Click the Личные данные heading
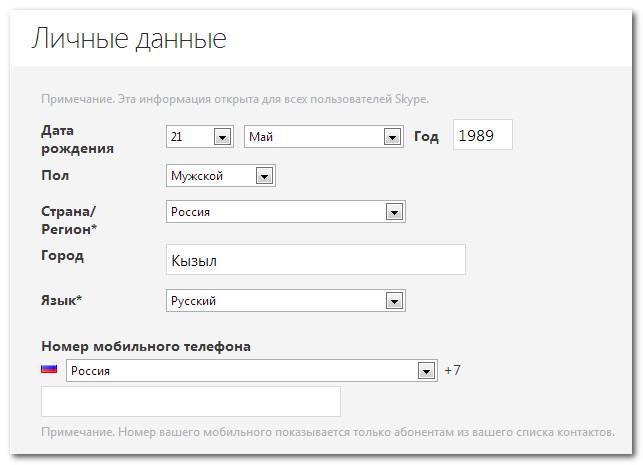The width and height of the screenshot is (643, 465). (129, 39)
